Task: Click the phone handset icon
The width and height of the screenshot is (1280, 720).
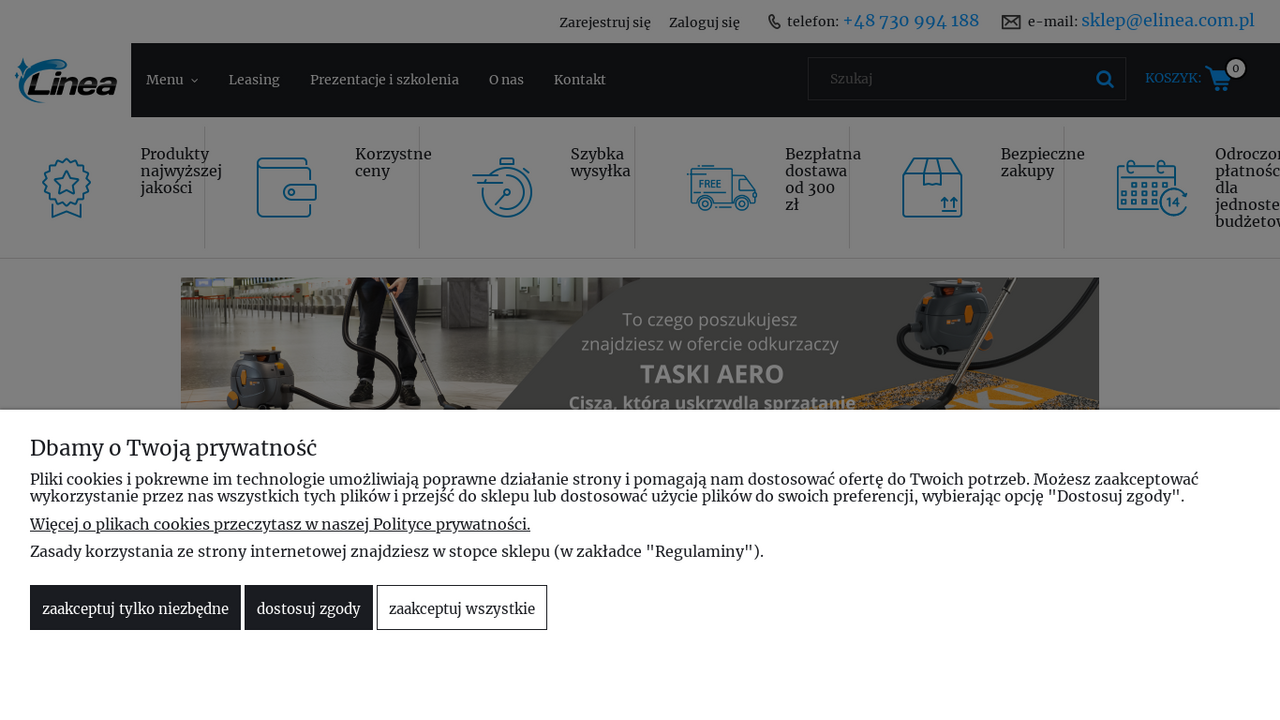Action: tap(774, 22)
